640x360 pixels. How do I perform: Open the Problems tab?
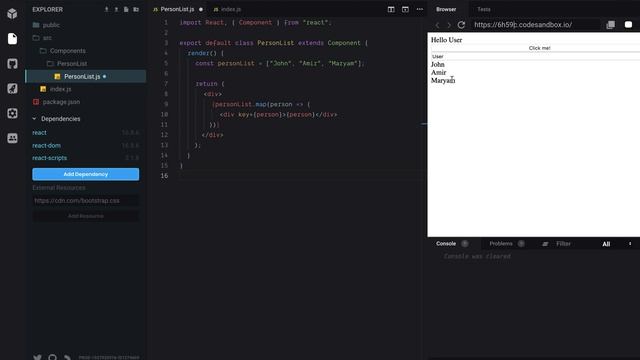501,244
